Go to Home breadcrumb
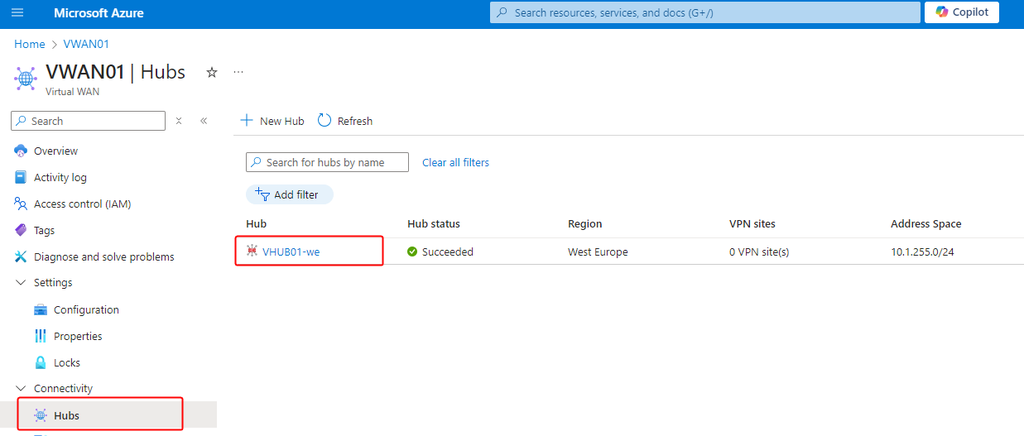This screenshot has width=1024, height=436. [29, 44]
